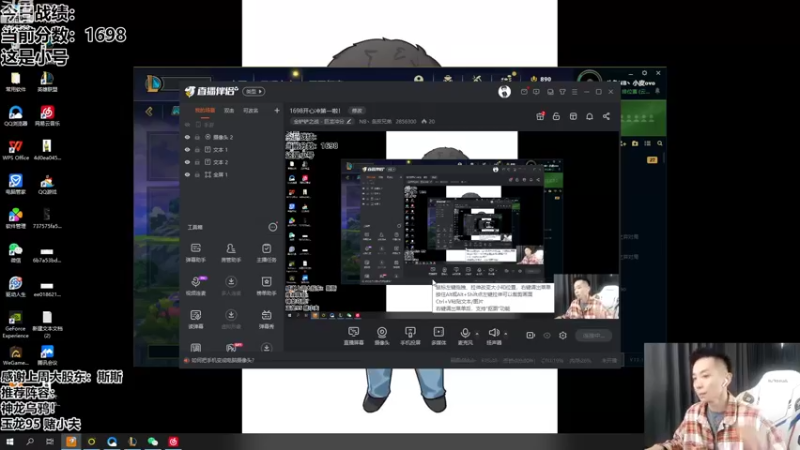Select 摄像头 2 source row

(232, 137)
